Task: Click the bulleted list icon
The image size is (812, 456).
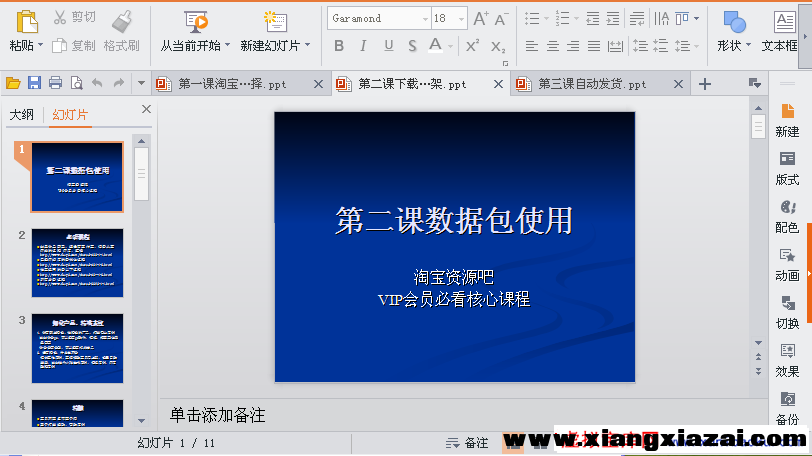Action: [532, 19]
